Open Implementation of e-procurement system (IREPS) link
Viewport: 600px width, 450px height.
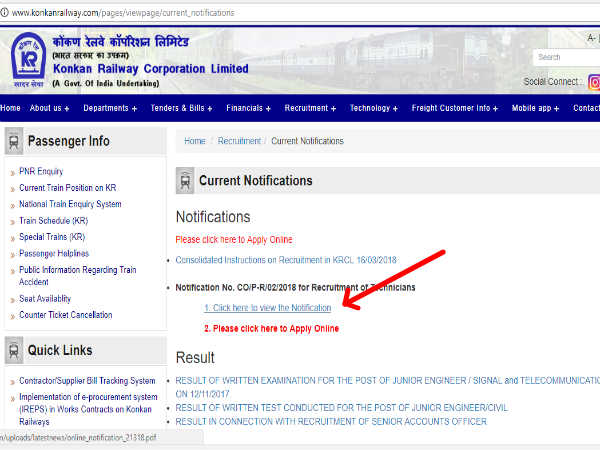[x=88, y=409]
